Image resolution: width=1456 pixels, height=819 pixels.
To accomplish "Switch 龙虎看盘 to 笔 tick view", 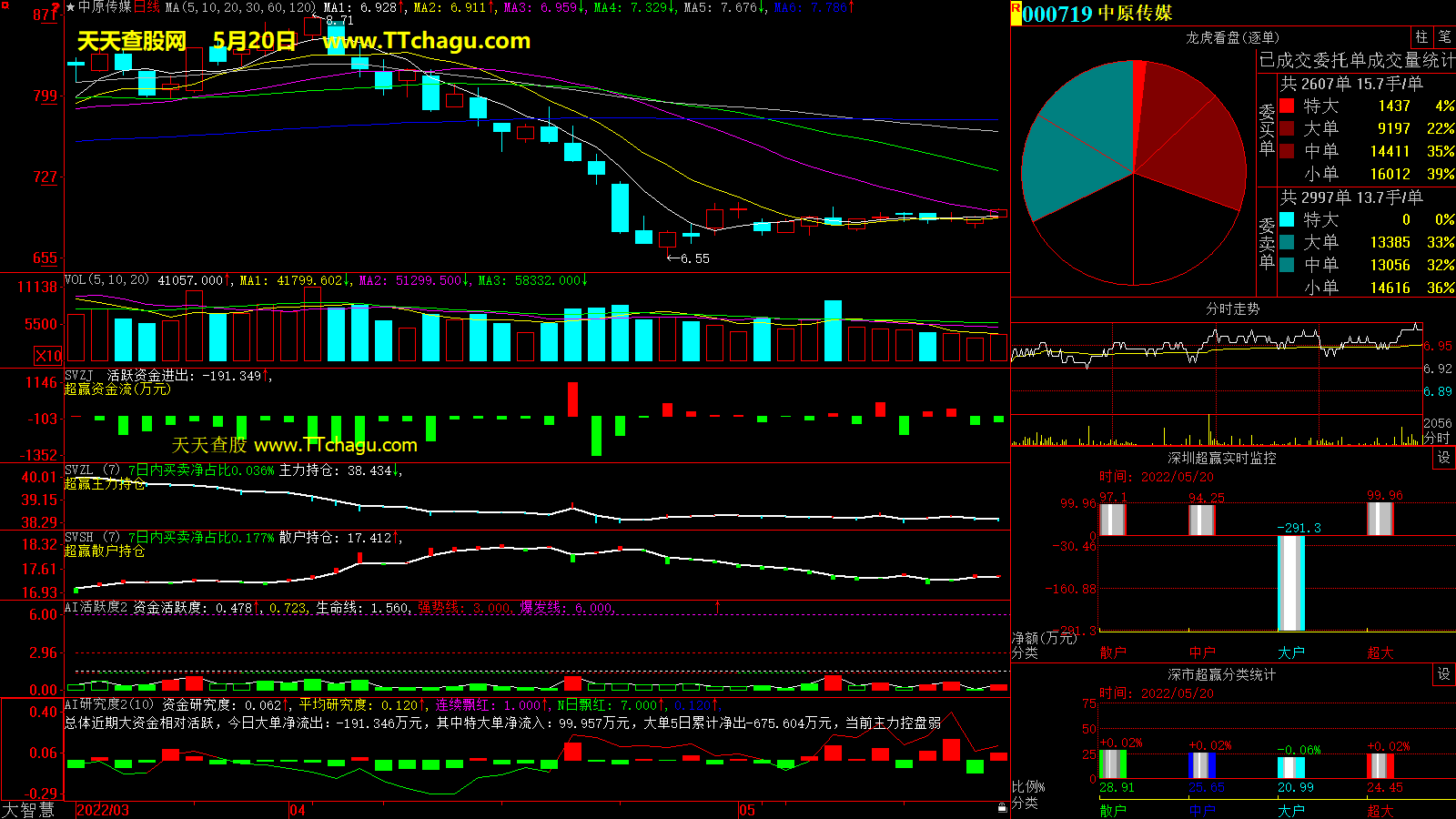I will tap(1444, 37).
